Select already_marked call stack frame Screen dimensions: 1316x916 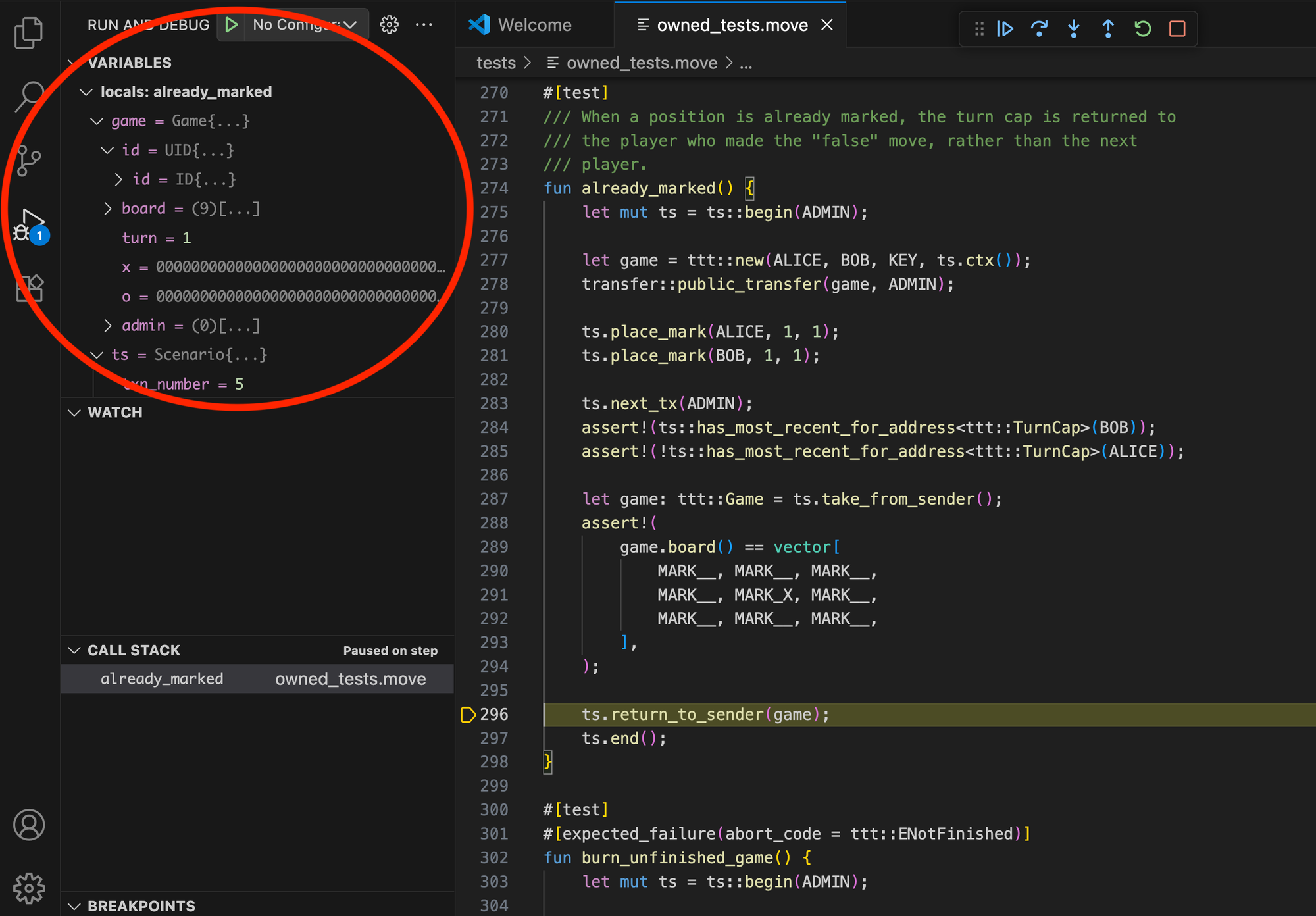(162, 679)
